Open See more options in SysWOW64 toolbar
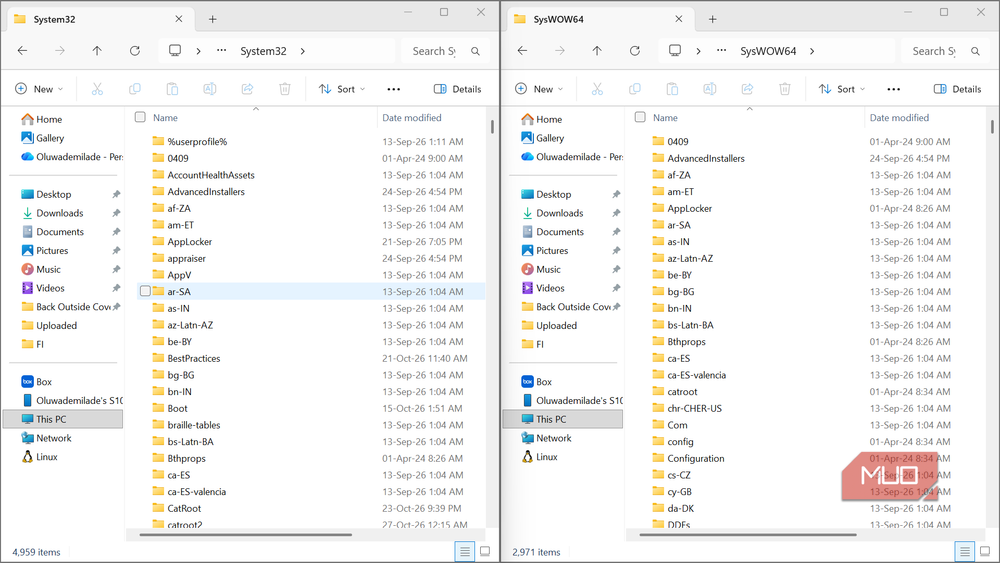1000x563 pixels. (x=894, y=89)
